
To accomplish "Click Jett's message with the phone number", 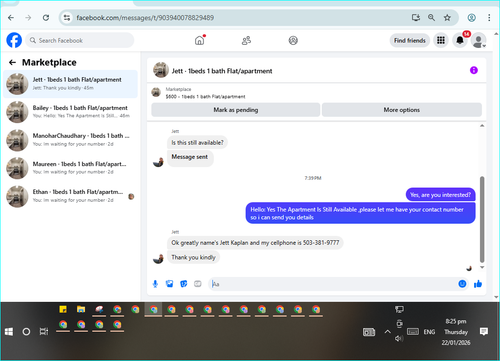I will [x=255, y=243].
